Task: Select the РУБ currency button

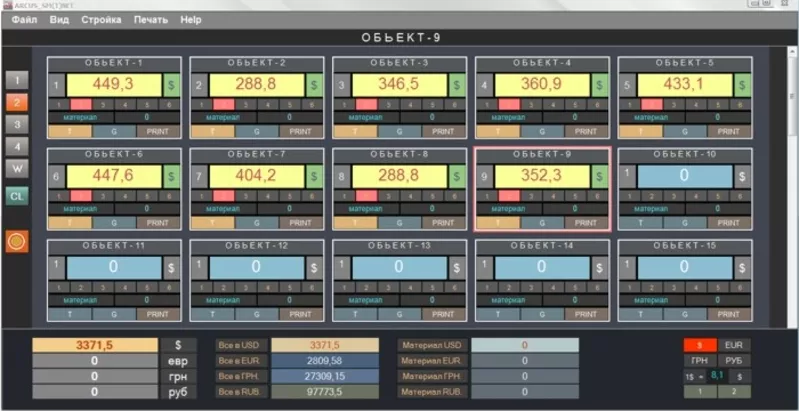Action: point(734,360)
